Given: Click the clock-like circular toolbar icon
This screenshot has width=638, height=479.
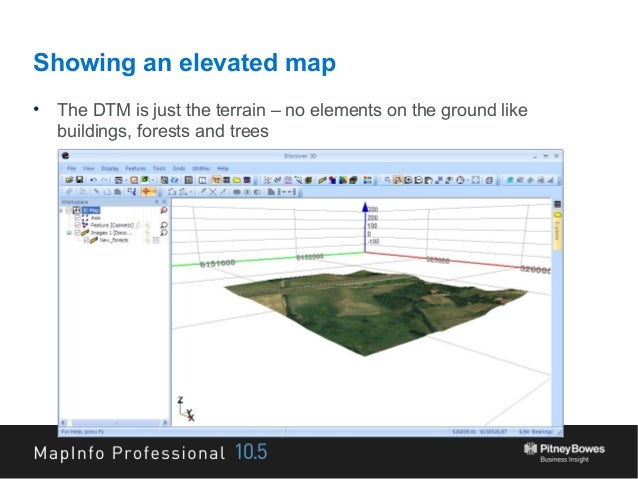Looking at the screenshot, I should click(x=460, y=180).
